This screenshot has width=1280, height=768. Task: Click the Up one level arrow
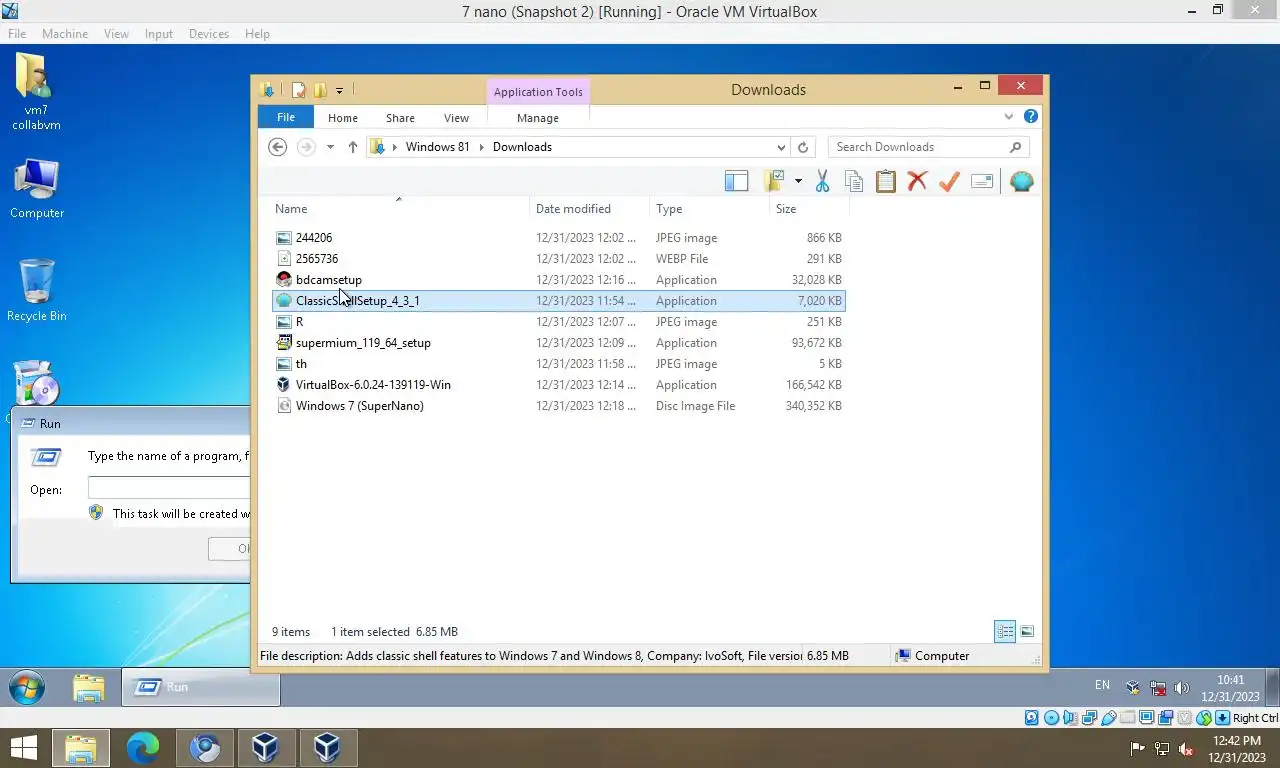click(353, 147)
